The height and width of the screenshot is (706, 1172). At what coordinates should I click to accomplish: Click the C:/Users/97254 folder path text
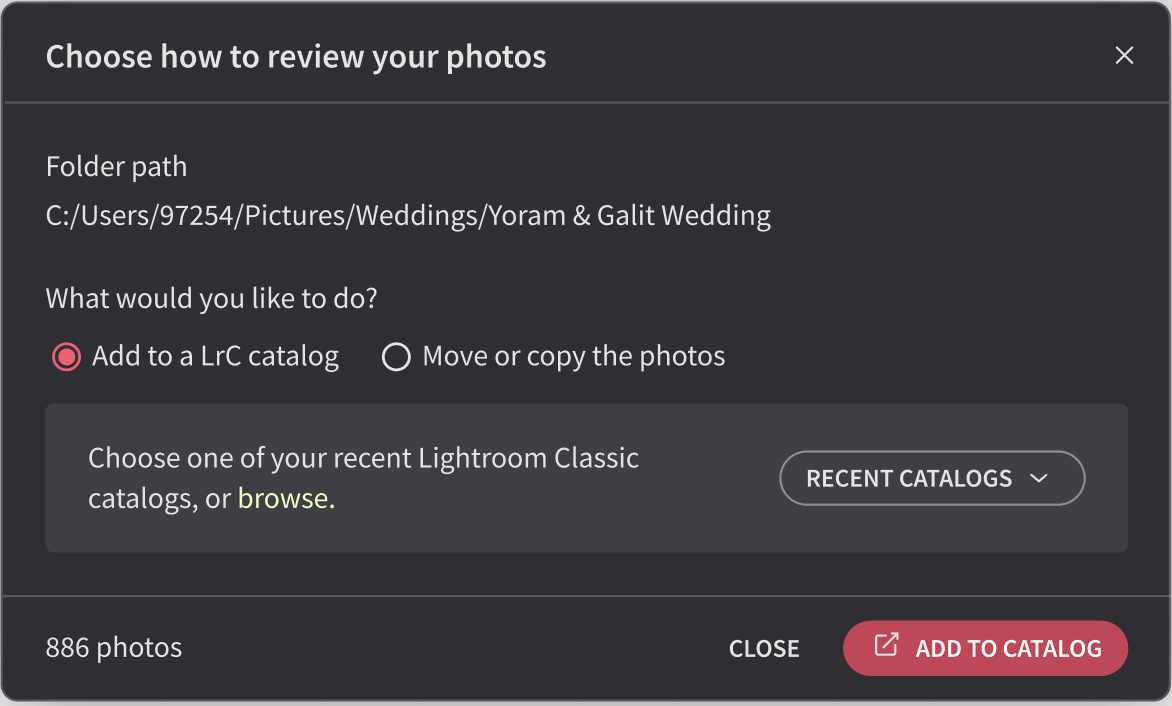coord(408,216)
